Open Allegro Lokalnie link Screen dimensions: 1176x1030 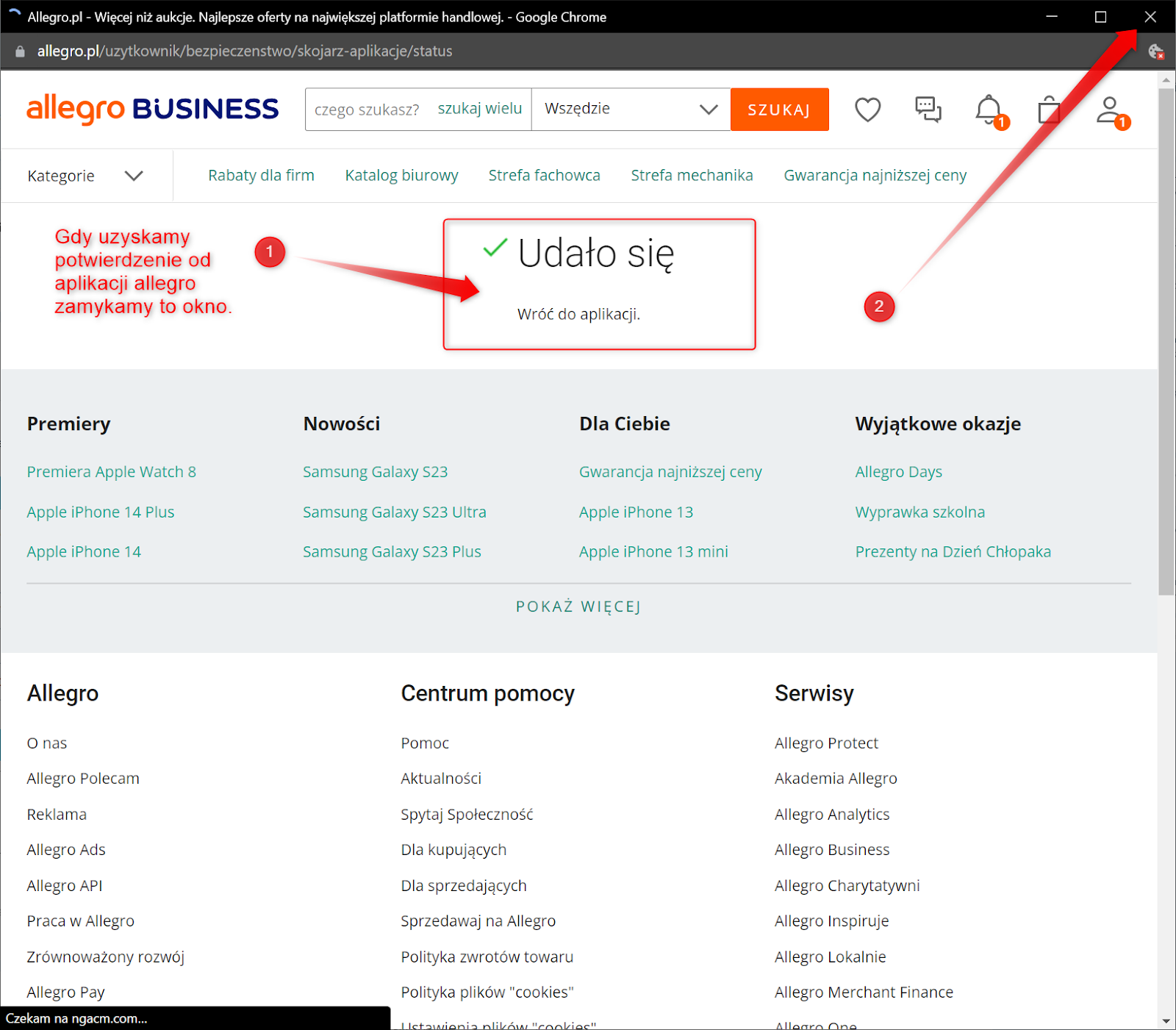coord(831,957)
